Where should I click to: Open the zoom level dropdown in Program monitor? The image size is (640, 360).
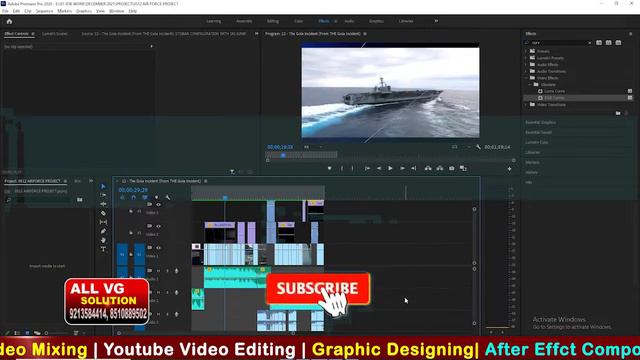tap(313, 147)
